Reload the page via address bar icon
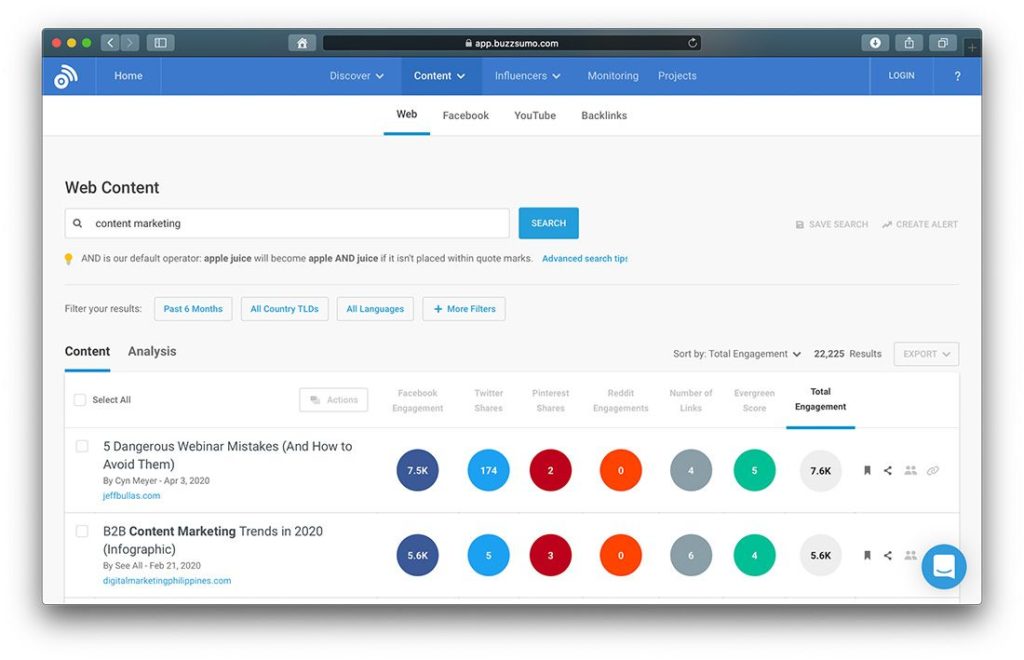Screen dimensions: 1024x660 pos(692,43)
